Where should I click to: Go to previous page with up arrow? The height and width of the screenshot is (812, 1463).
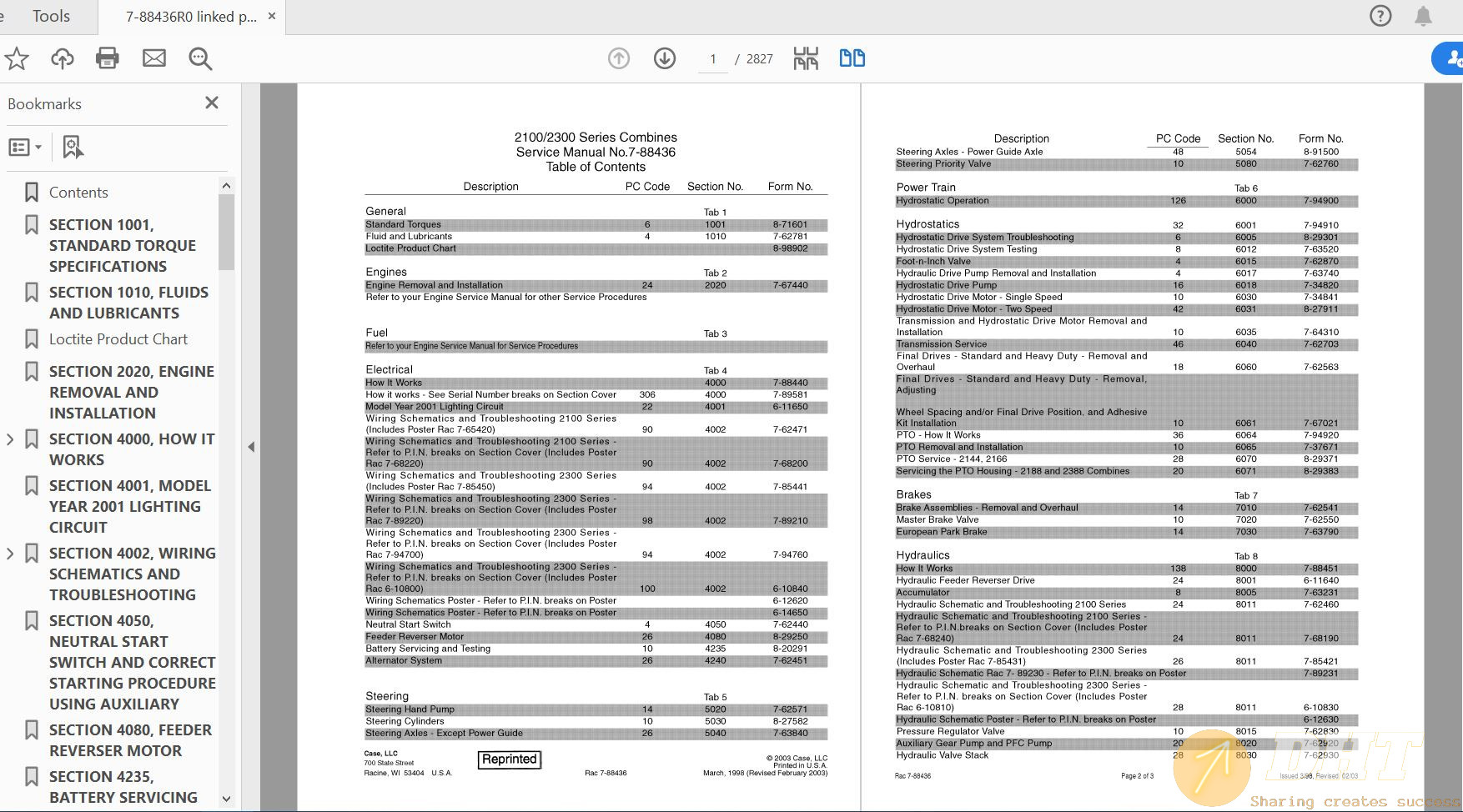point(619,58)
